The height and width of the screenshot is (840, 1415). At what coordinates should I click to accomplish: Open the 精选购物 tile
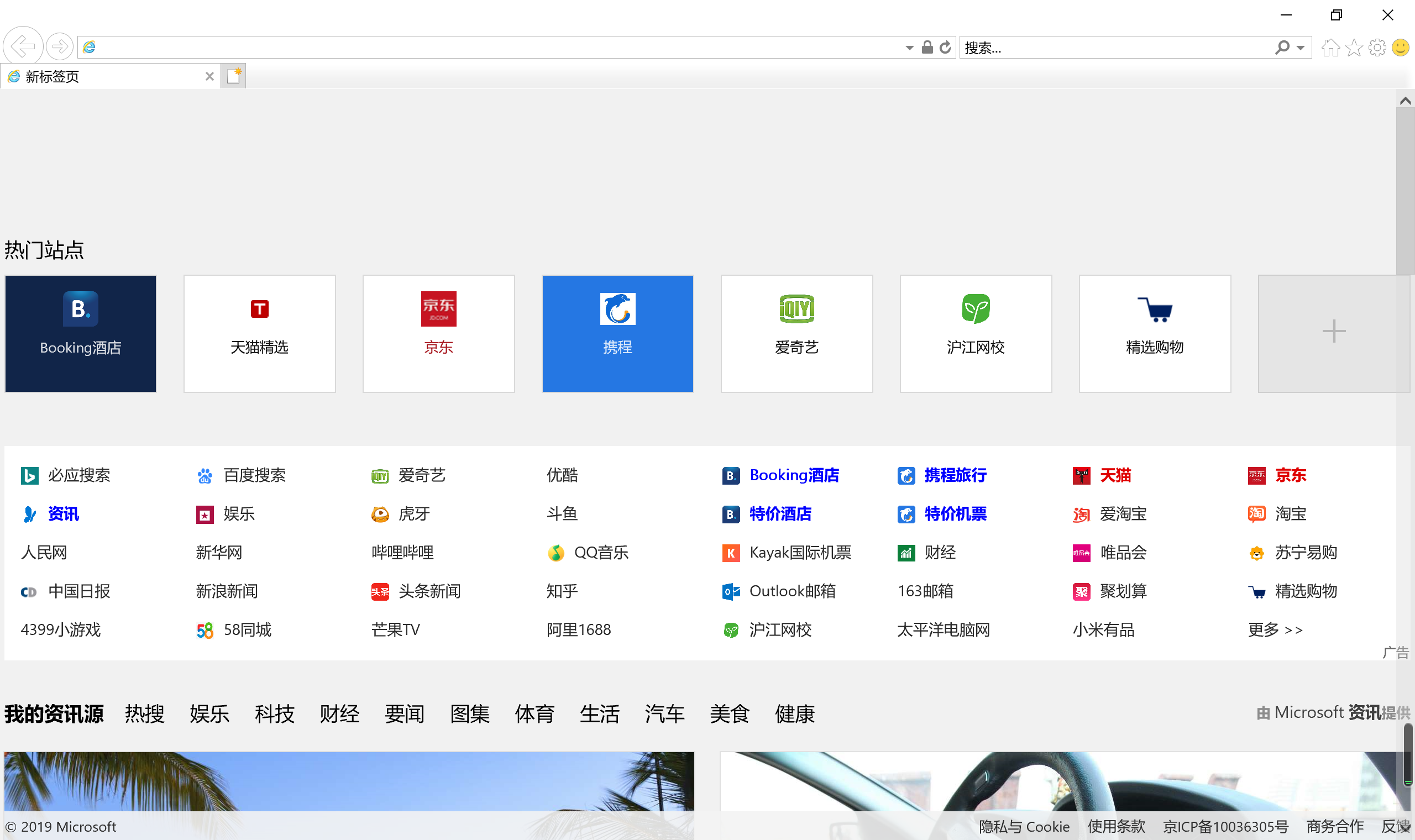tap(1155, 333)
